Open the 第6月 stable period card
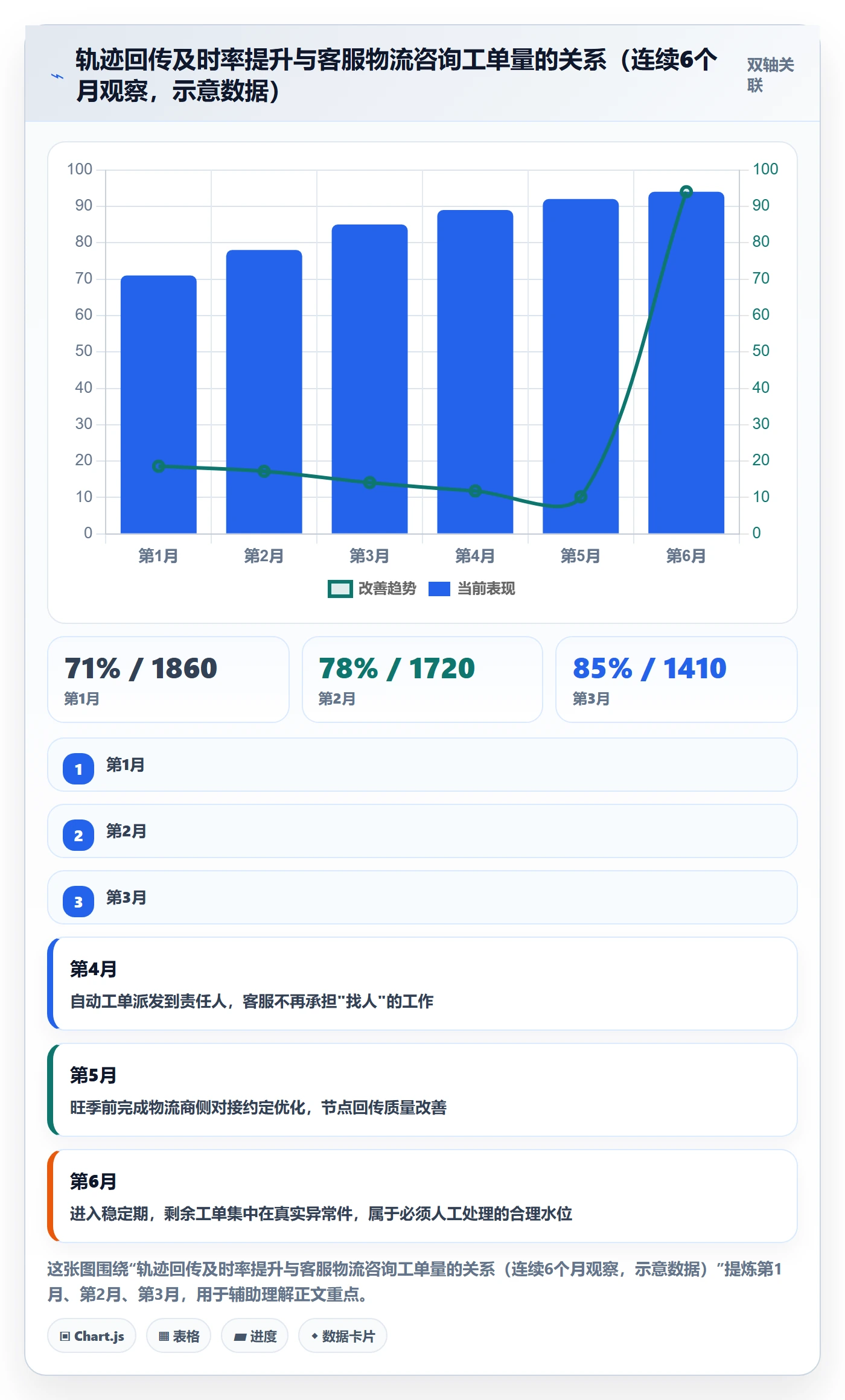The image size is (845, 1400). 422,1196
